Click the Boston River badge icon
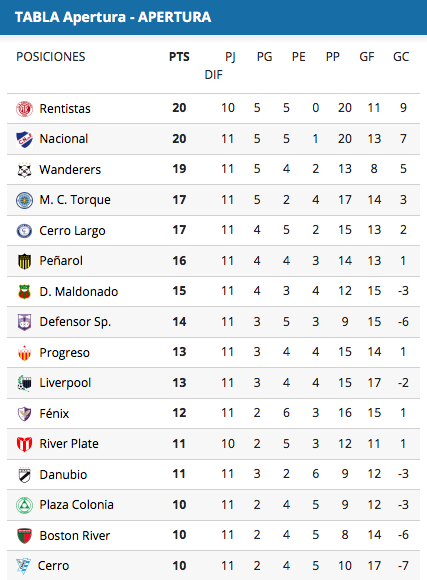 tap(24, 536)
